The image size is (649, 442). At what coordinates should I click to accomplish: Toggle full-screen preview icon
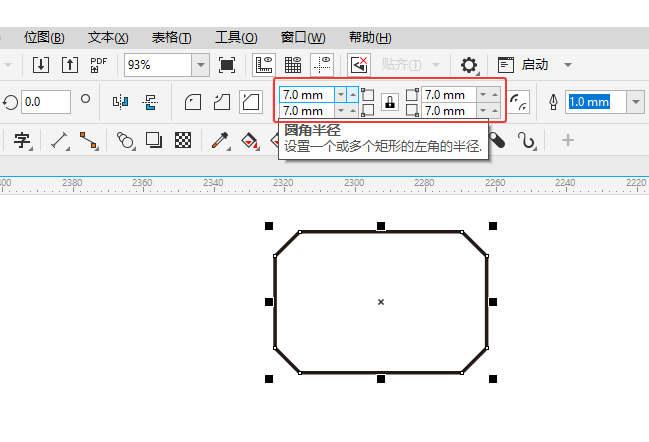[x=227, y=65]
